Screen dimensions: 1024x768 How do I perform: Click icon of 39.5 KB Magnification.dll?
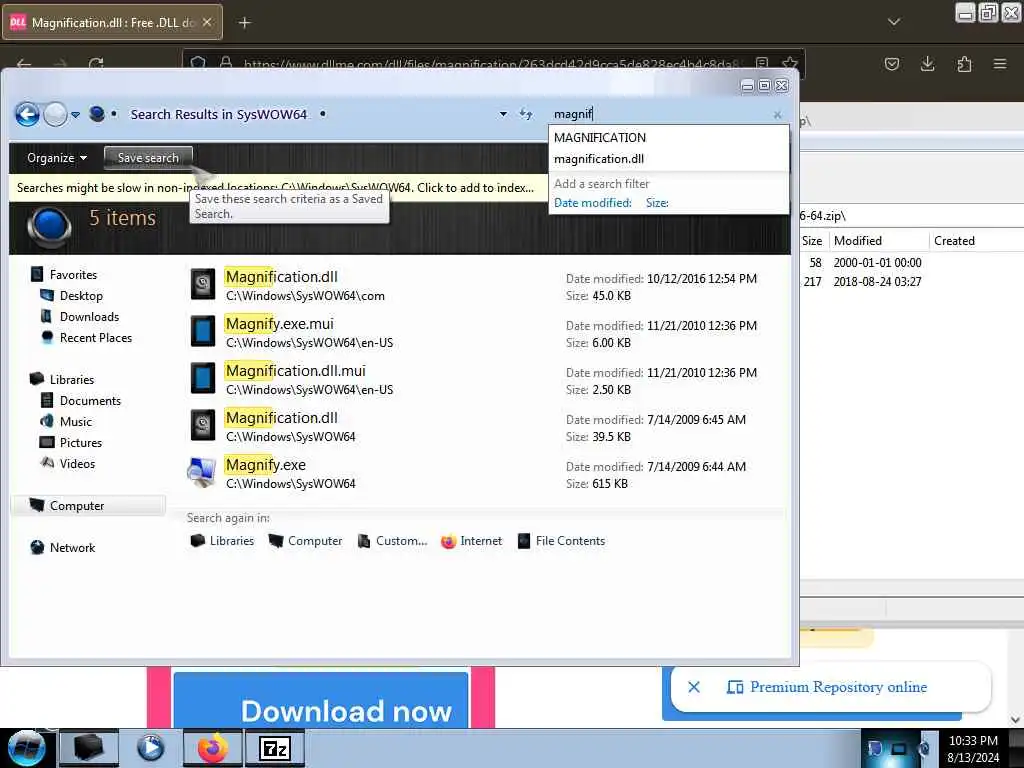click(202, 425)
